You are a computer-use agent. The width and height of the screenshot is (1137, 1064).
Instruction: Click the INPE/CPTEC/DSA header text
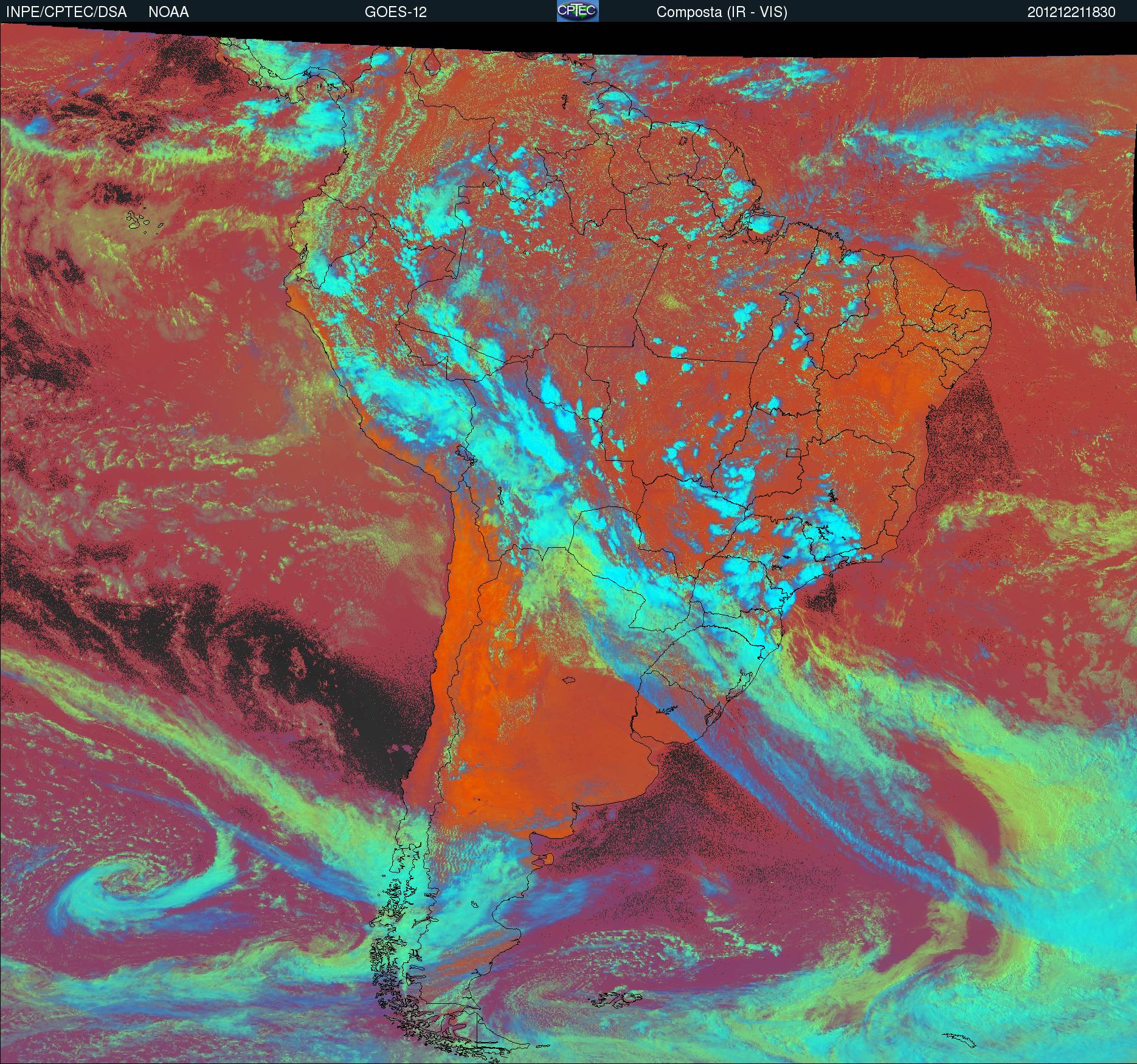(x=66, y=12)
